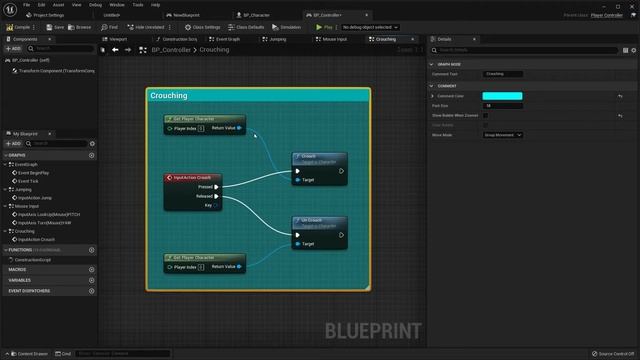The height and width of the screenshot is (360, 640).
Task: Add a new graph with the Graphs plus icon
Action: 91,156
